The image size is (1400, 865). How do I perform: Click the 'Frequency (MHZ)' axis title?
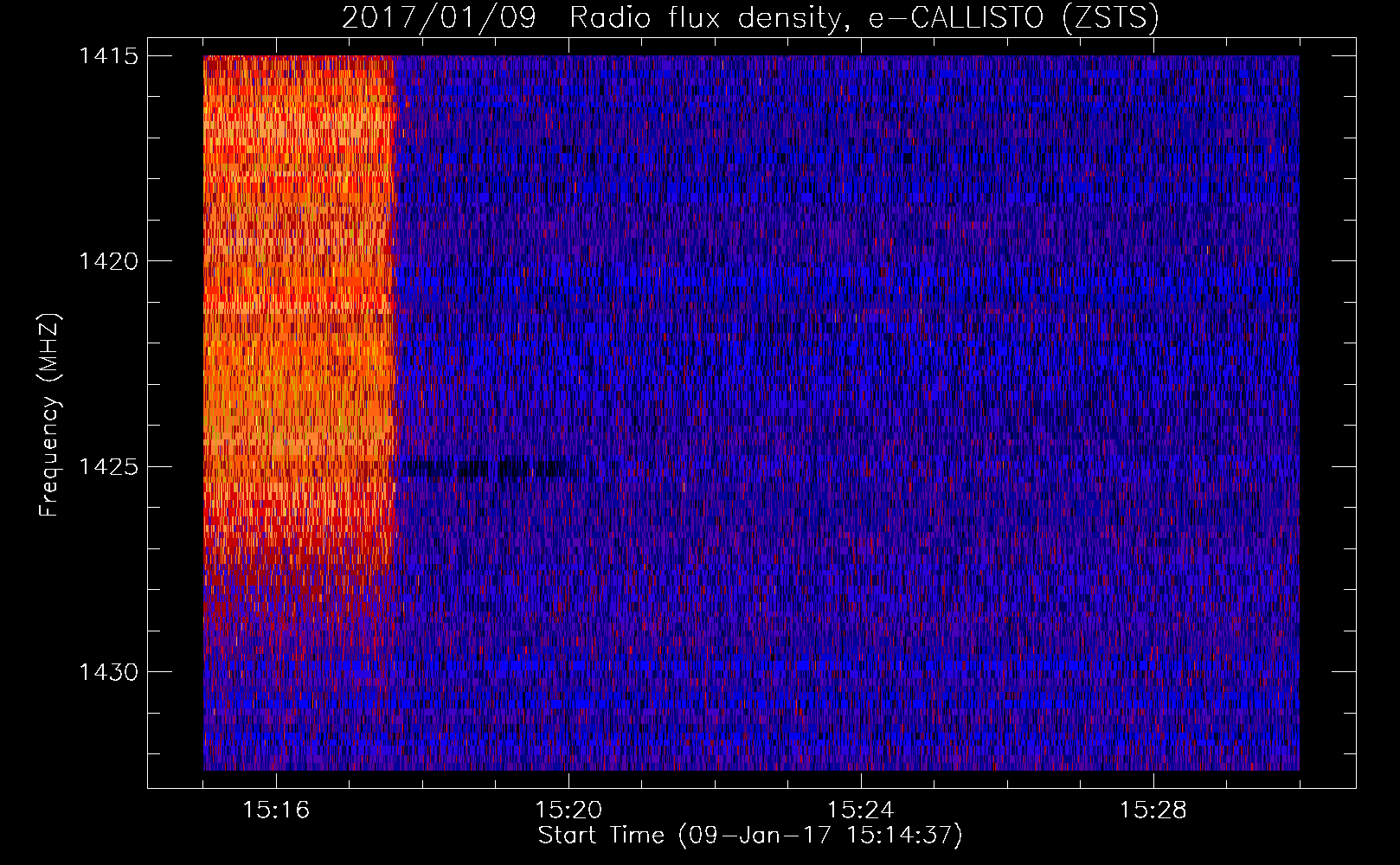pyautogui.click(x=49, y=415)
